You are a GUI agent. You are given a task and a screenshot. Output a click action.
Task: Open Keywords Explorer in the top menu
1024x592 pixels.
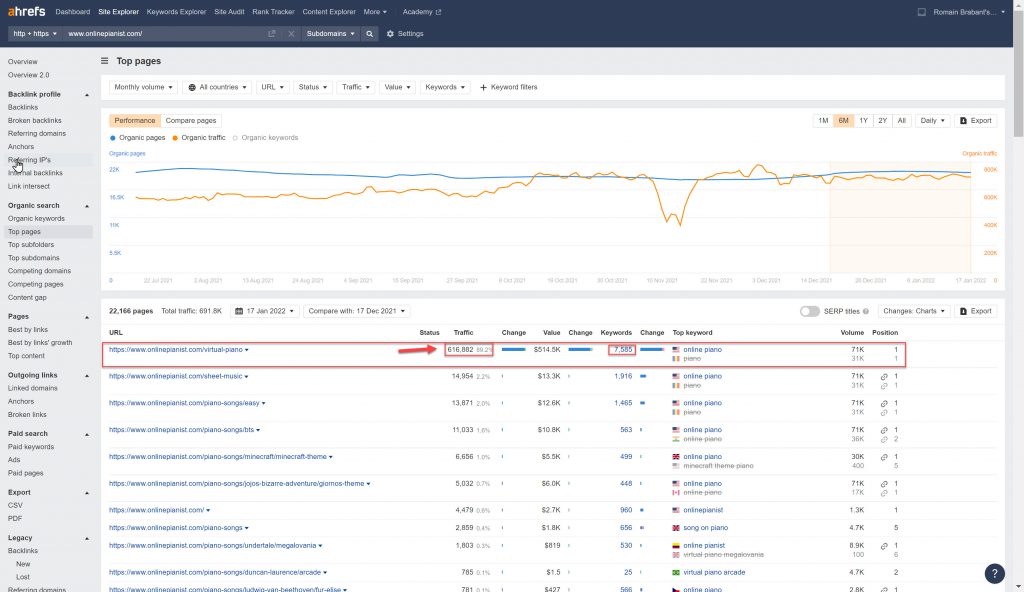click(176, 12)
